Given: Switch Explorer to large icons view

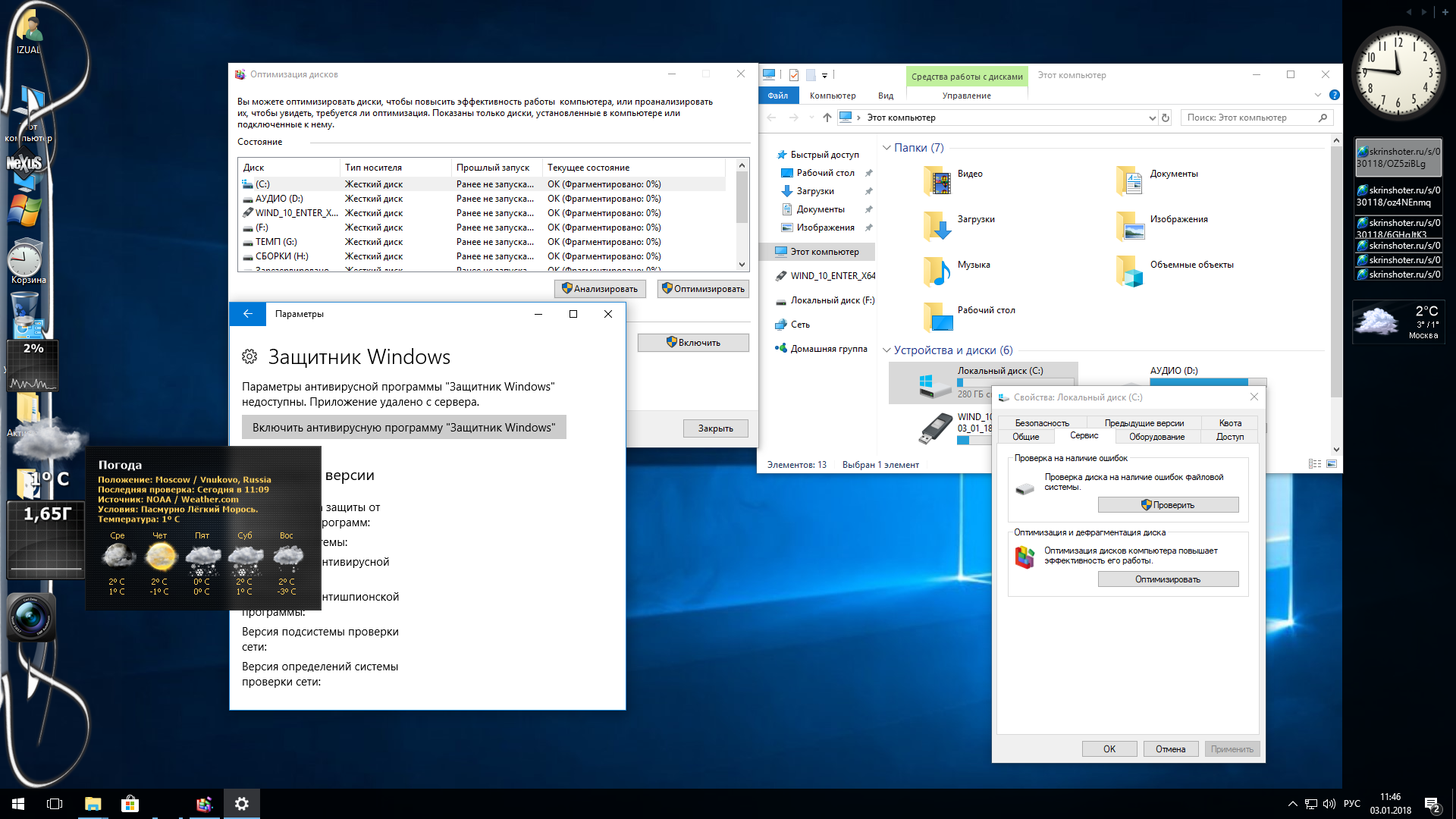Looking at the screenshot, I should (1332, 464).
